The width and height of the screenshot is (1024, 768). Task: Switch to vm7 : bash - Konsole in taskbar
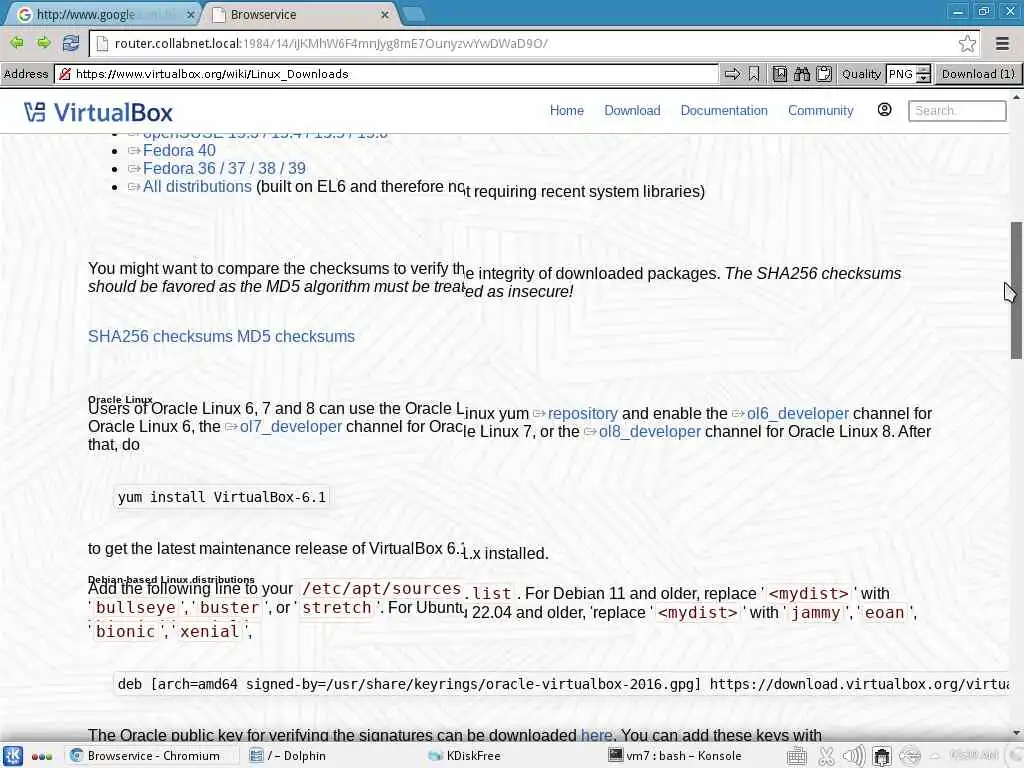(x=675, y=756)
